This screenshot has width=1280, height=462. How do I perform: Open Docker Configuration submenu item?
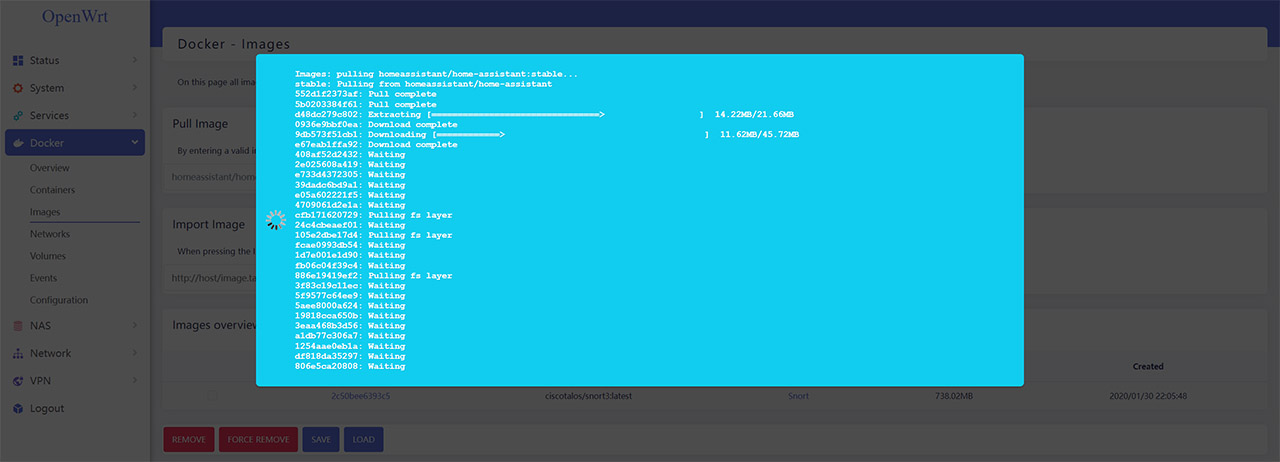[x=59, y=300]
